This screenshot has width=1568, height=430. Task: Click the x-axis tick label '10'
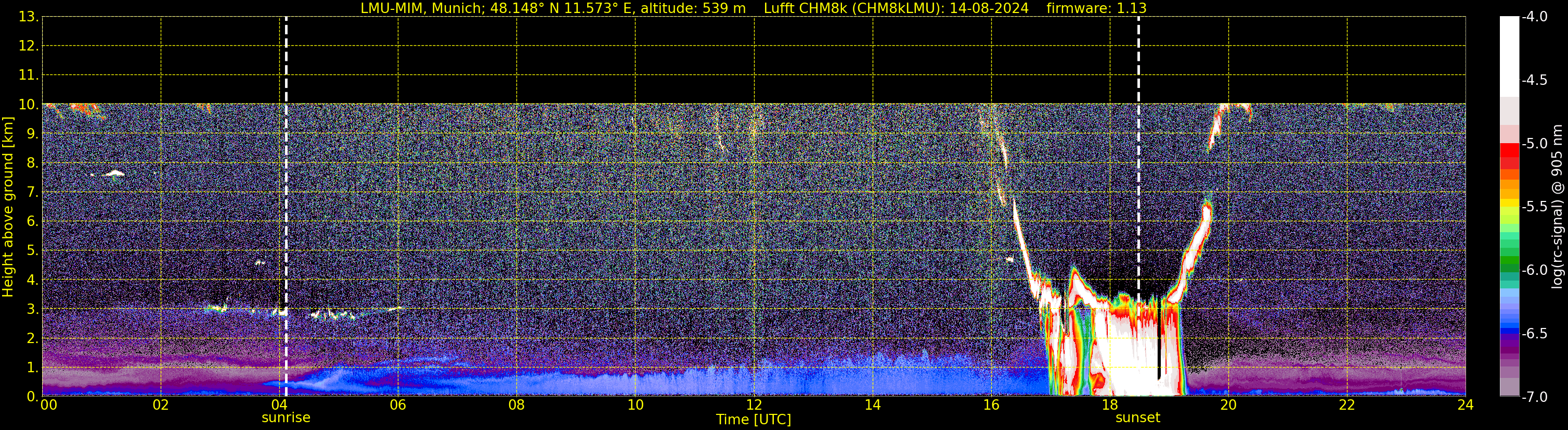[x=636, y=405]
